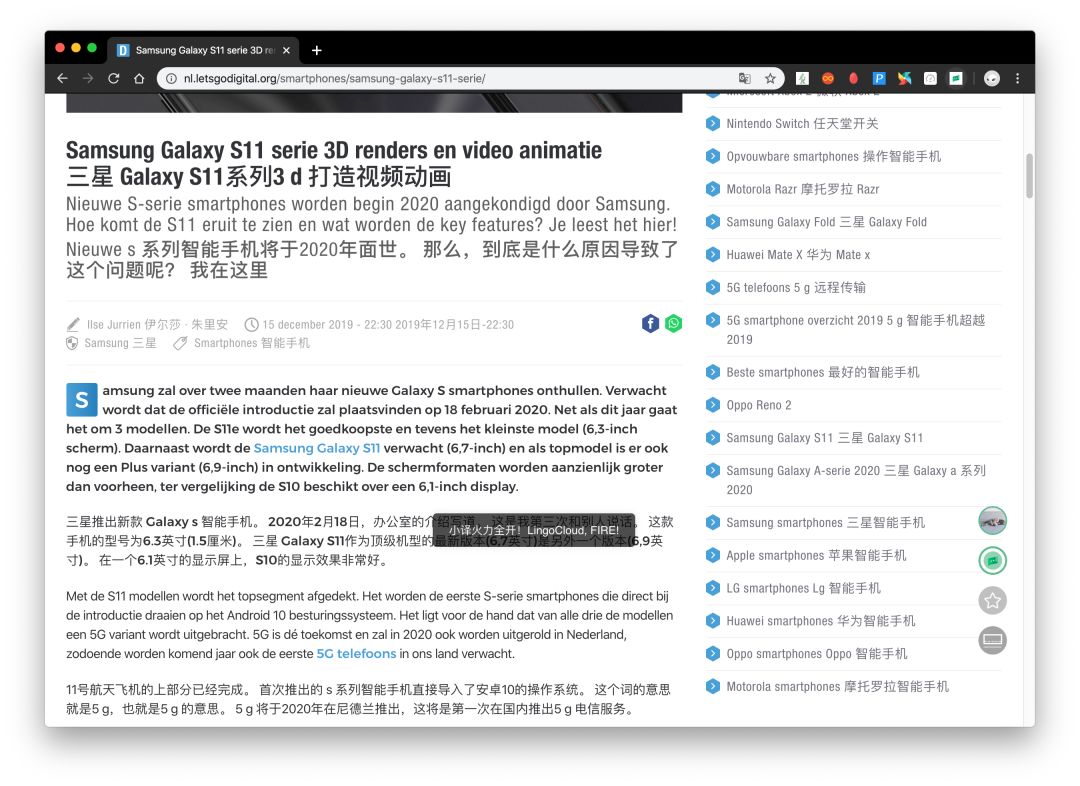Click the keyboard icon below the star

tap(992, 640)
